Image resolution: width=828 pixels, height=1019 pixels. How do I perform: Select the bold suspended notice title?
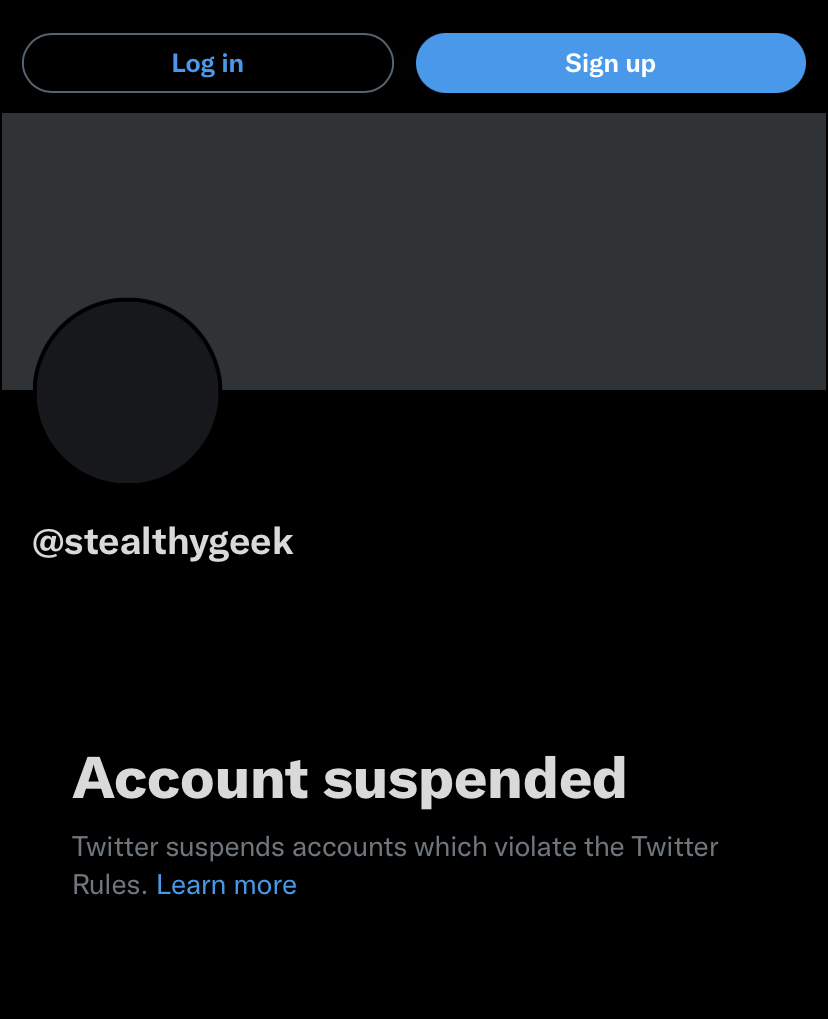(350, 779)
